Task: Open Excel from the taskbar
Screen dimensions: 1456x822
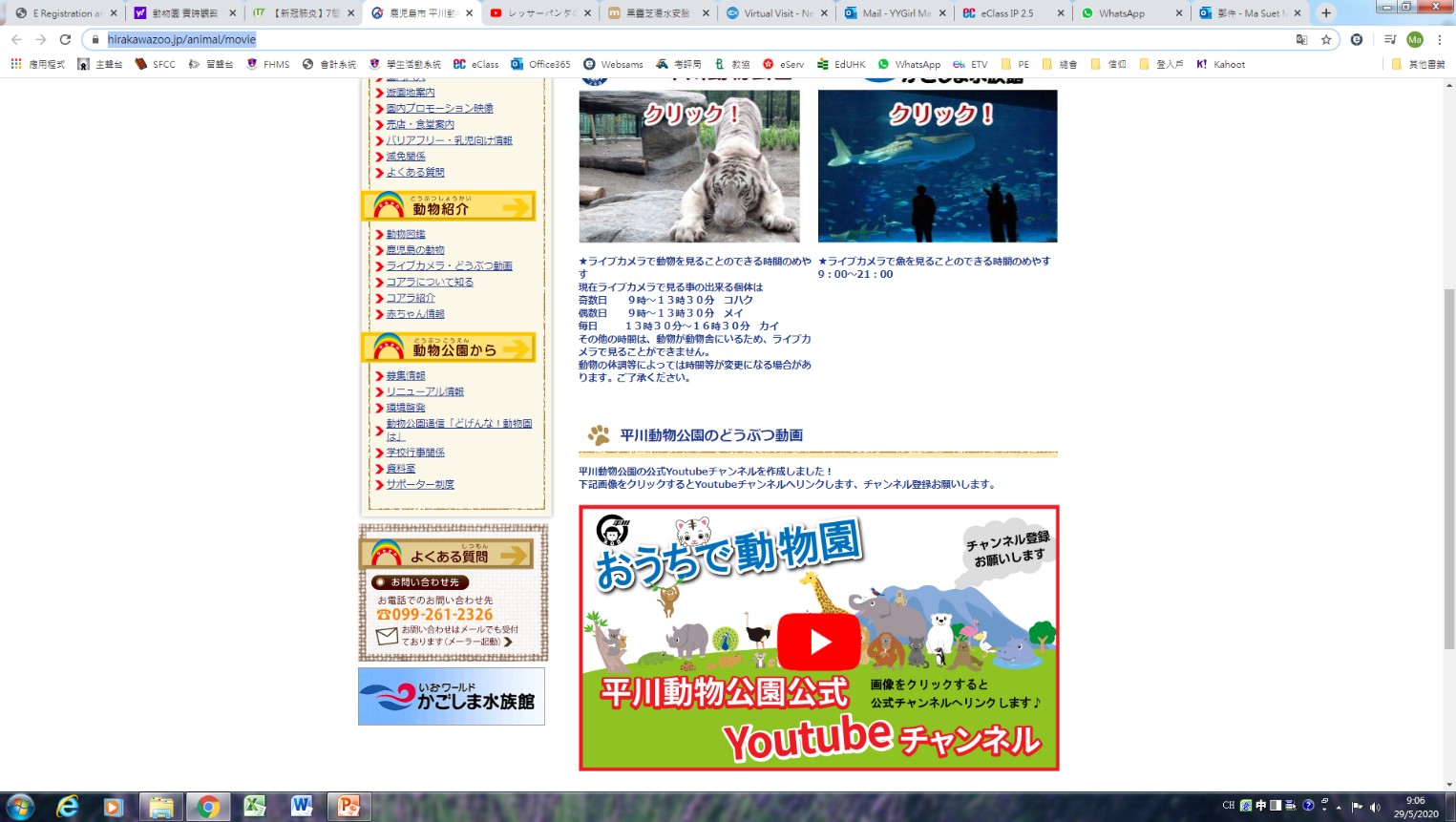Action: [x=254, y=807]
